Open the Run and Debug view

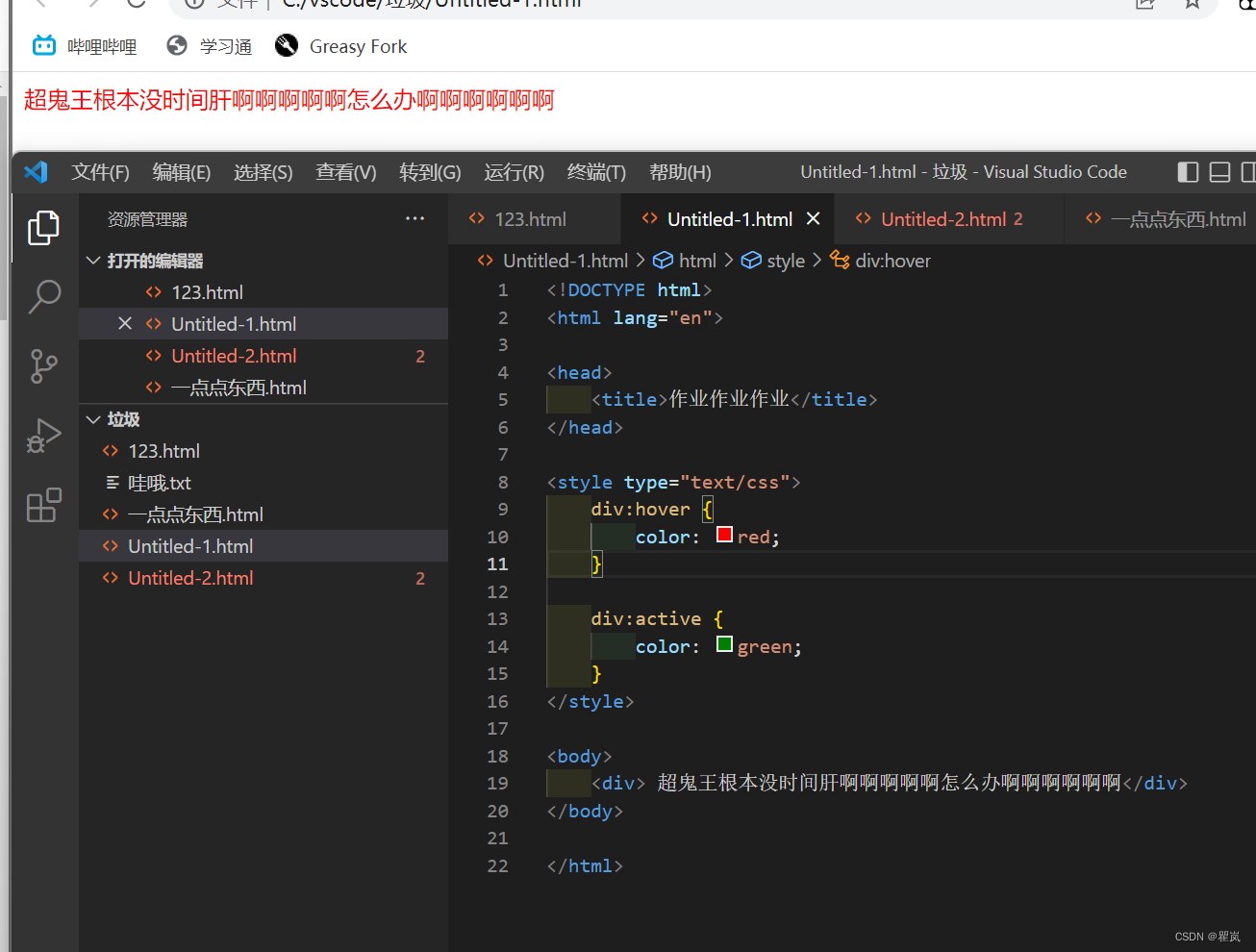[x=44, y=436]
